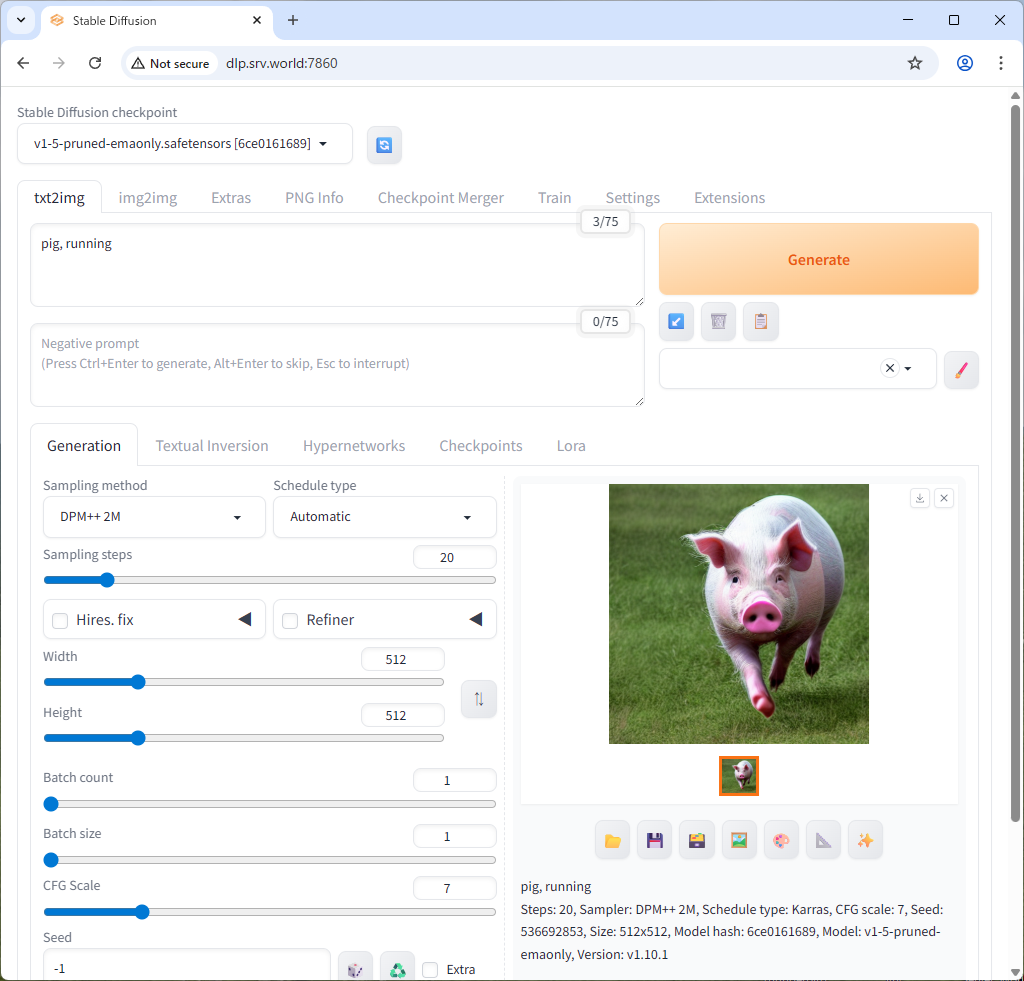Select the Lora tab
Screen dimensions: 1024x981
571,446
